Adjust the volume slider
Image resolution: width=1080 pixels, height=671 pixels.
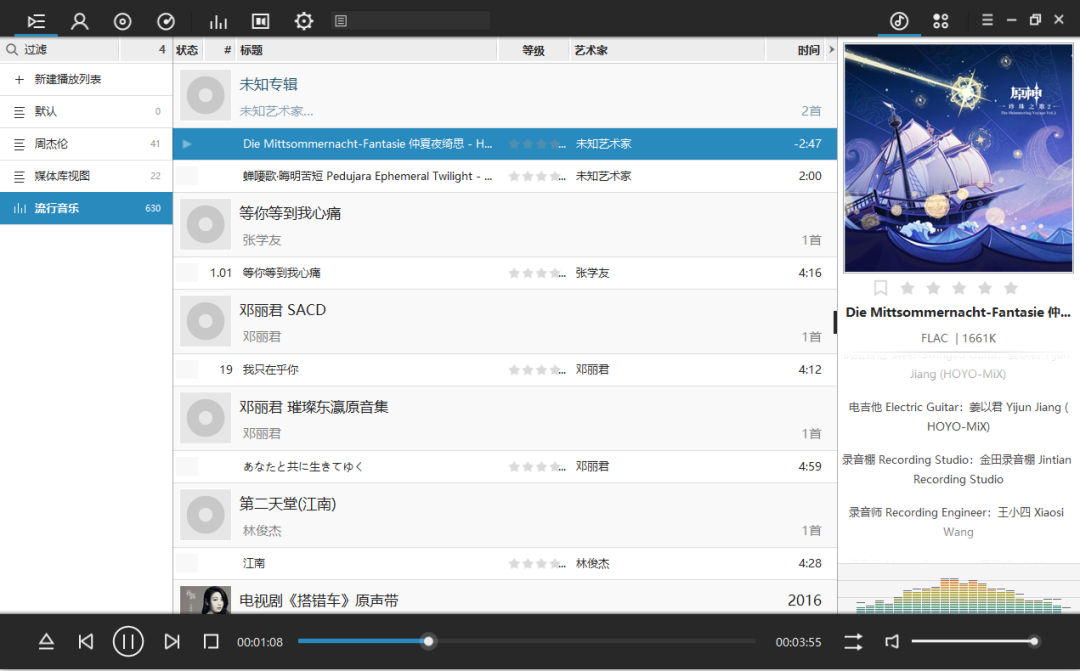[975, 641]
